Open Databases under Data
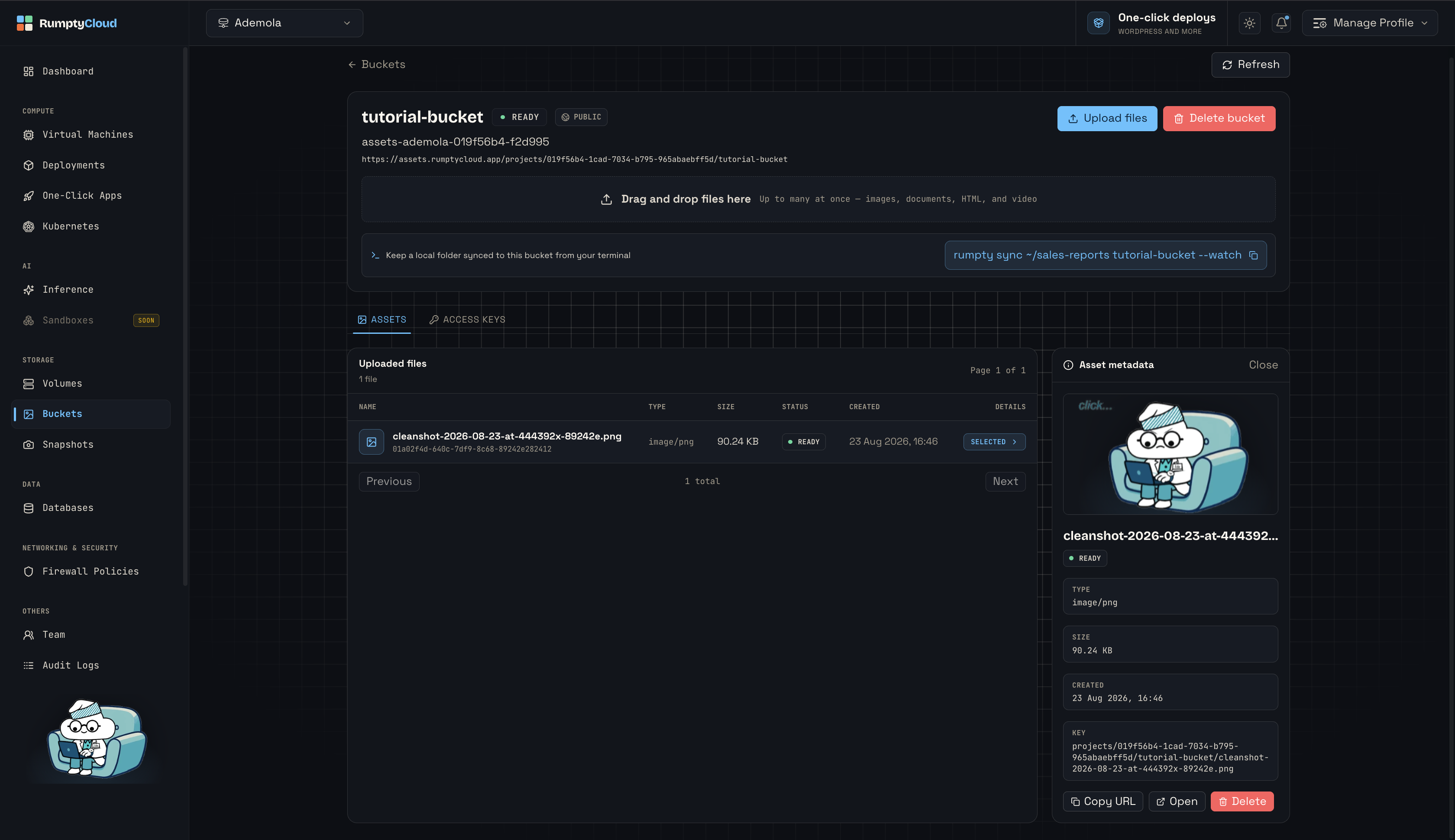This screenshot has width=1455, height=840. (91, 508)
